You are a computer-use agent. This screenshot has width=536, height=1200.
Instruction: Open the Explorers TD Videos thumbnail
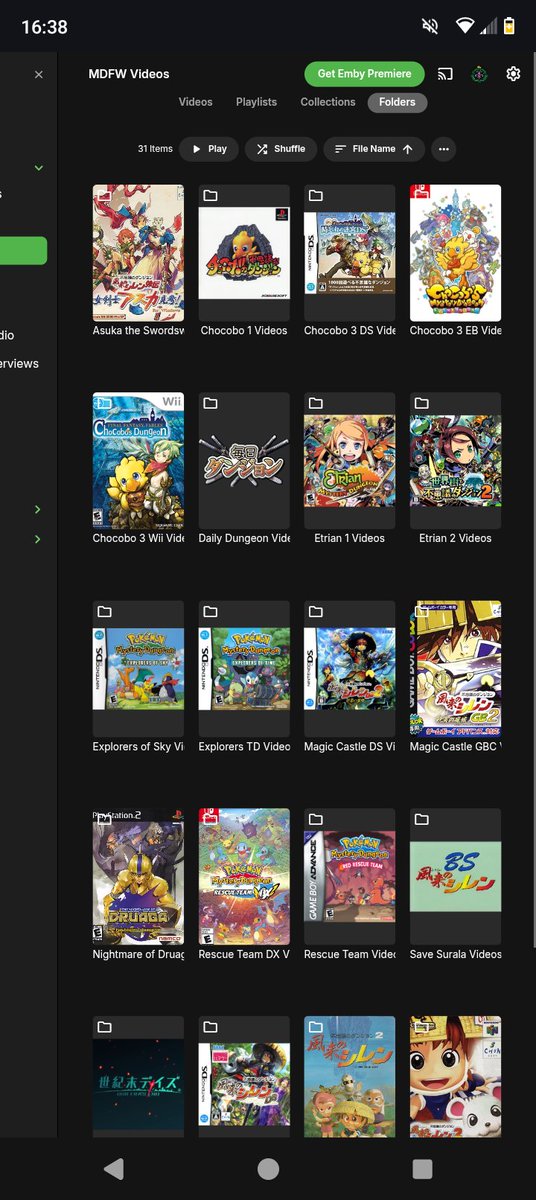pyautogui.click(x=244, y=668)
